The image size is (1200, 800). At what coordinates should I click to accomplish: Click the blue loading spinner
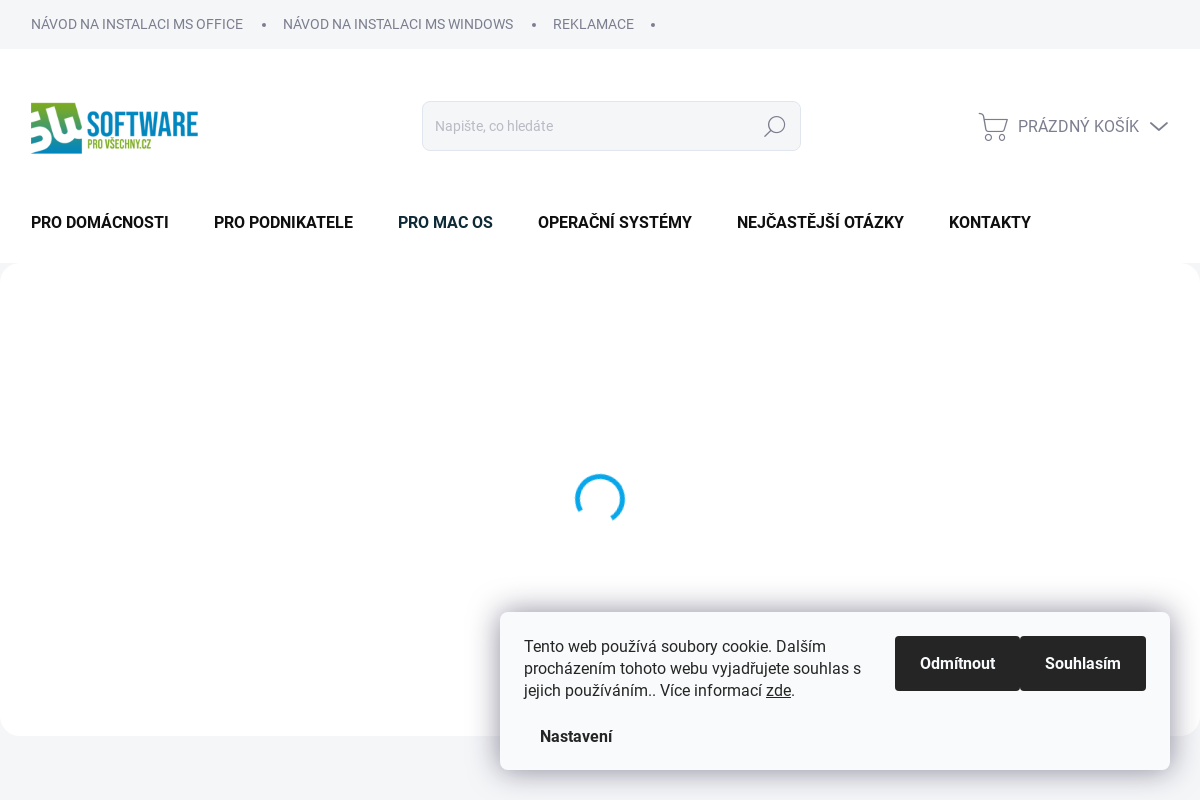pos(600,499)
